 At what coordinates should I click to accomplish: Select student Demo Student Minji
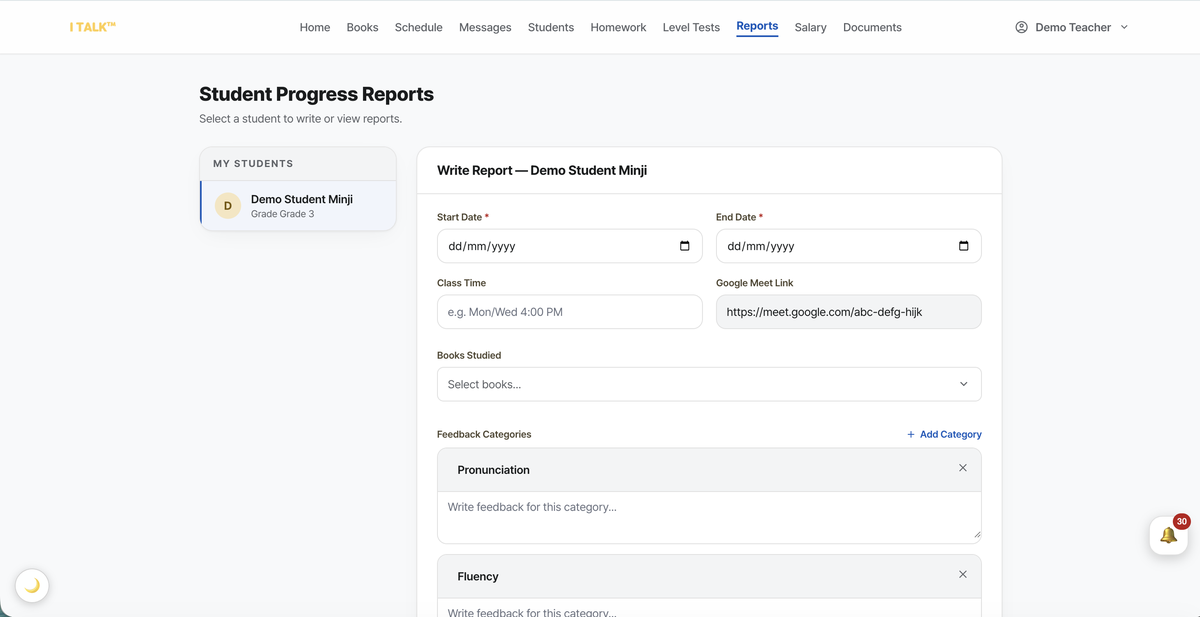pos(298,206)
